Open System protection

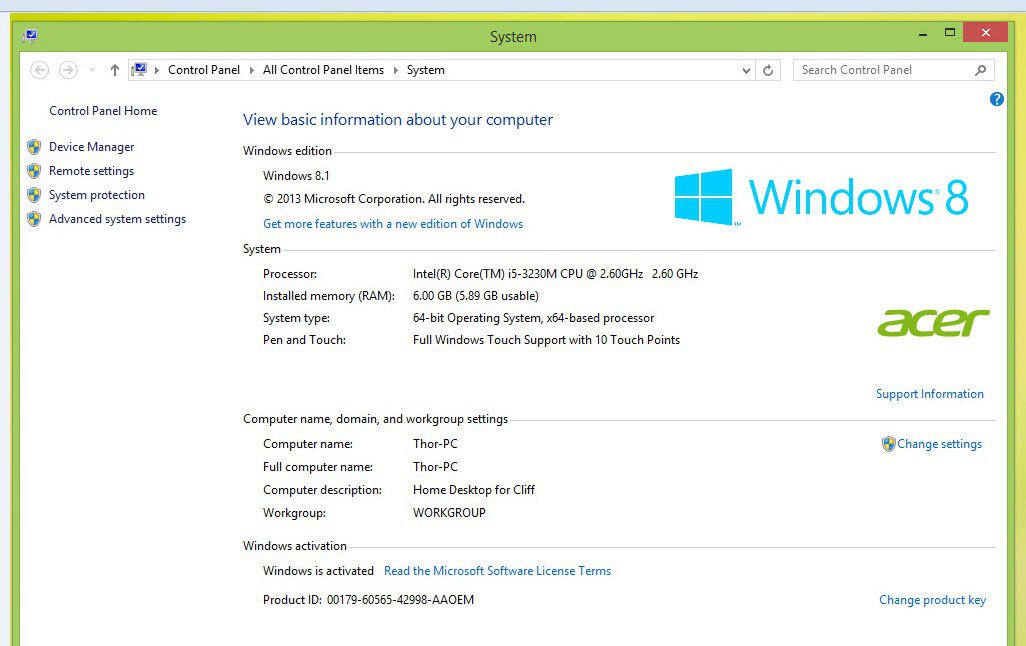(x=97, y=195)
